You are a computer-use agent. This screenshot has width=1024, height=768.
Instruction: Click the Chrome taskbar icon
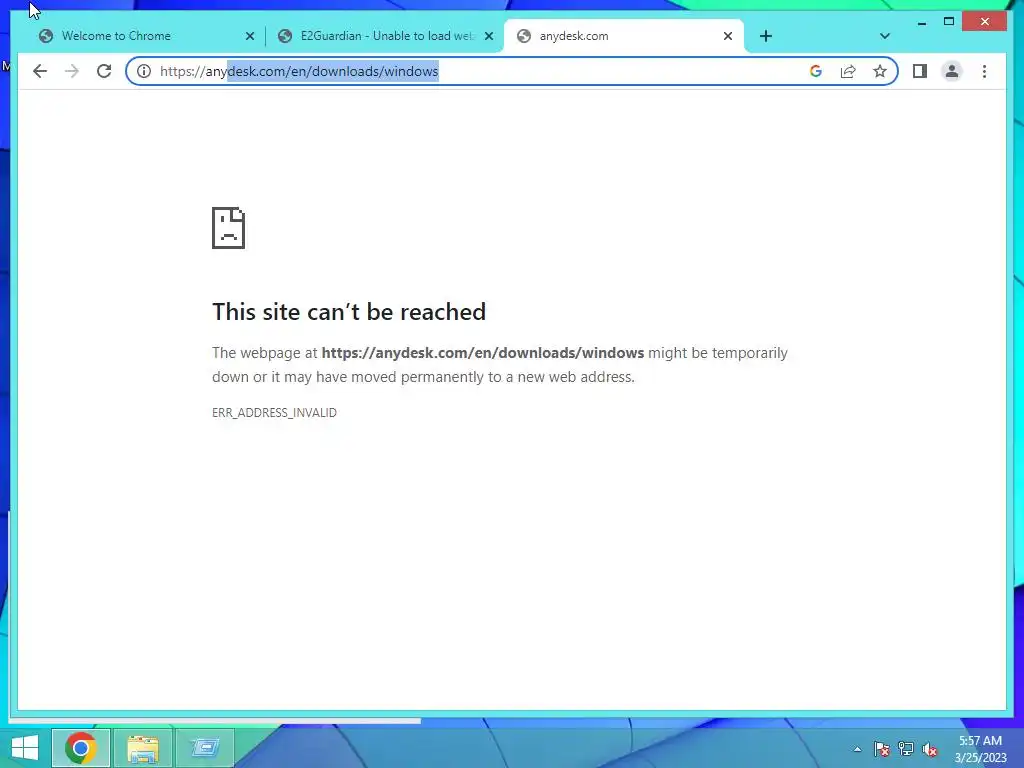pos(80,748)
